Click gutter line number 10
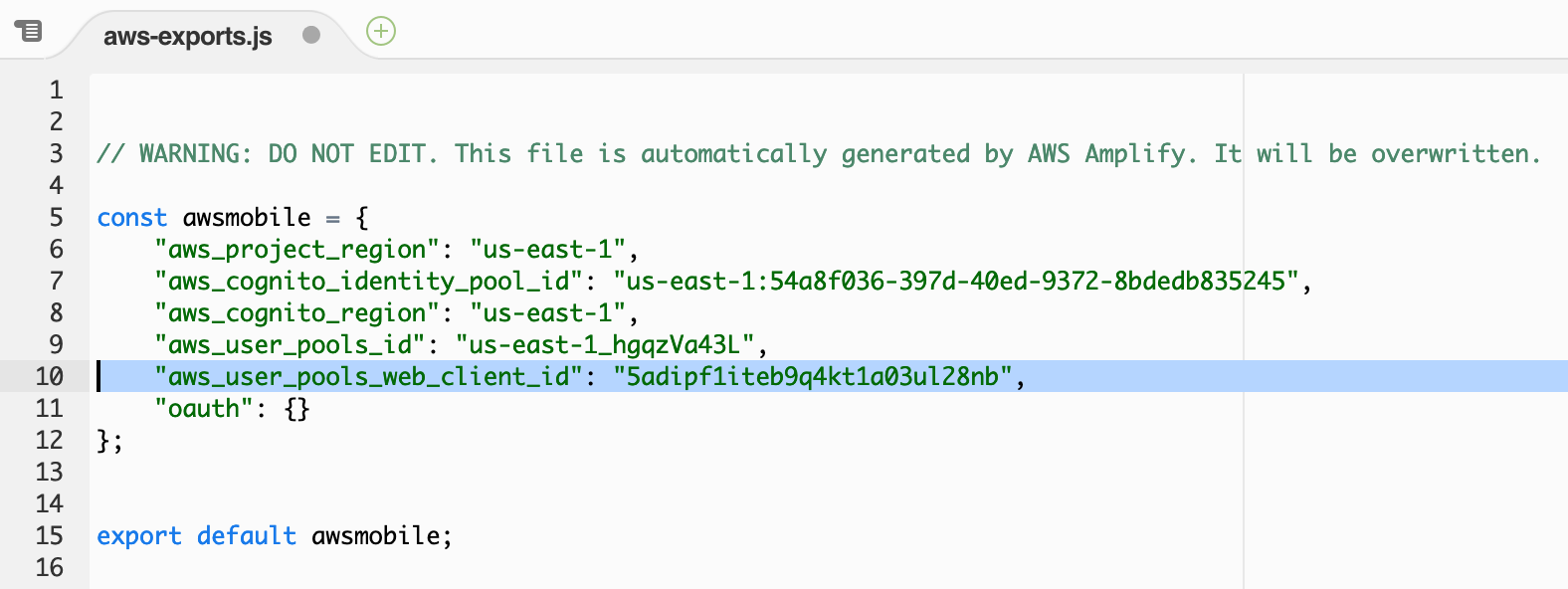1568x589 pixels. pyautogui.click(x=50, y=376)
